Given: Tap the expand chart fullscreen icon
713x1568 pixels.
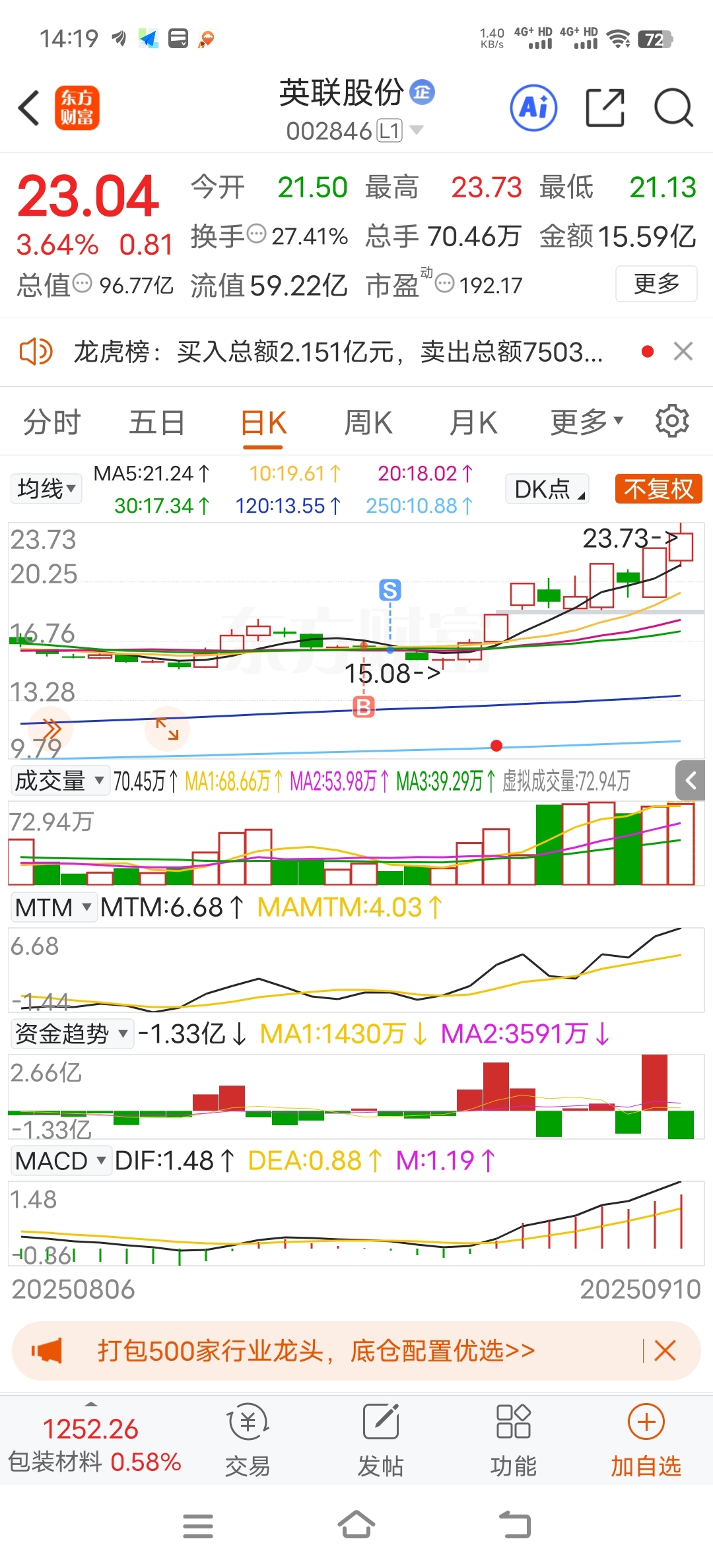Looking at the screenshot, I should tap(167, 729).
